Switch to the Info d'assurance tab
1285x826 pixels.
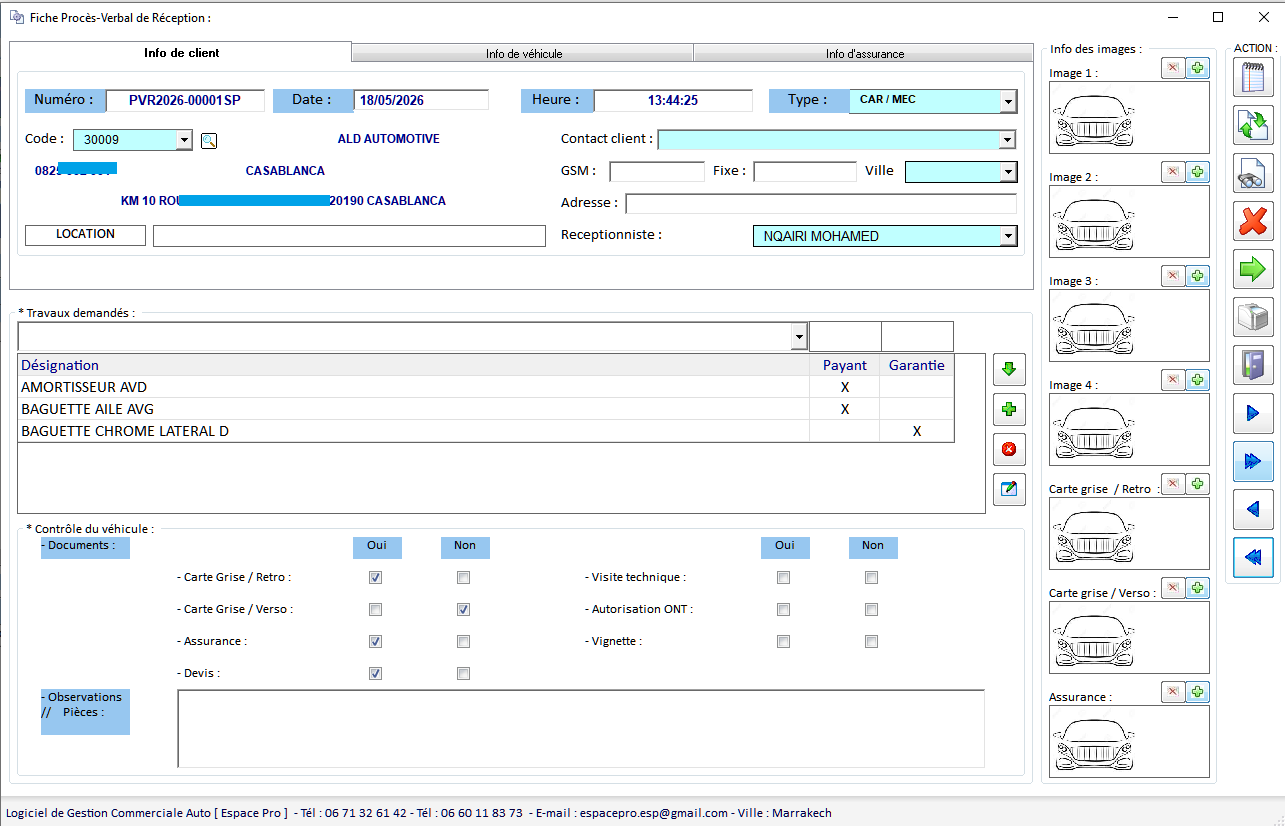click(864, 54)
